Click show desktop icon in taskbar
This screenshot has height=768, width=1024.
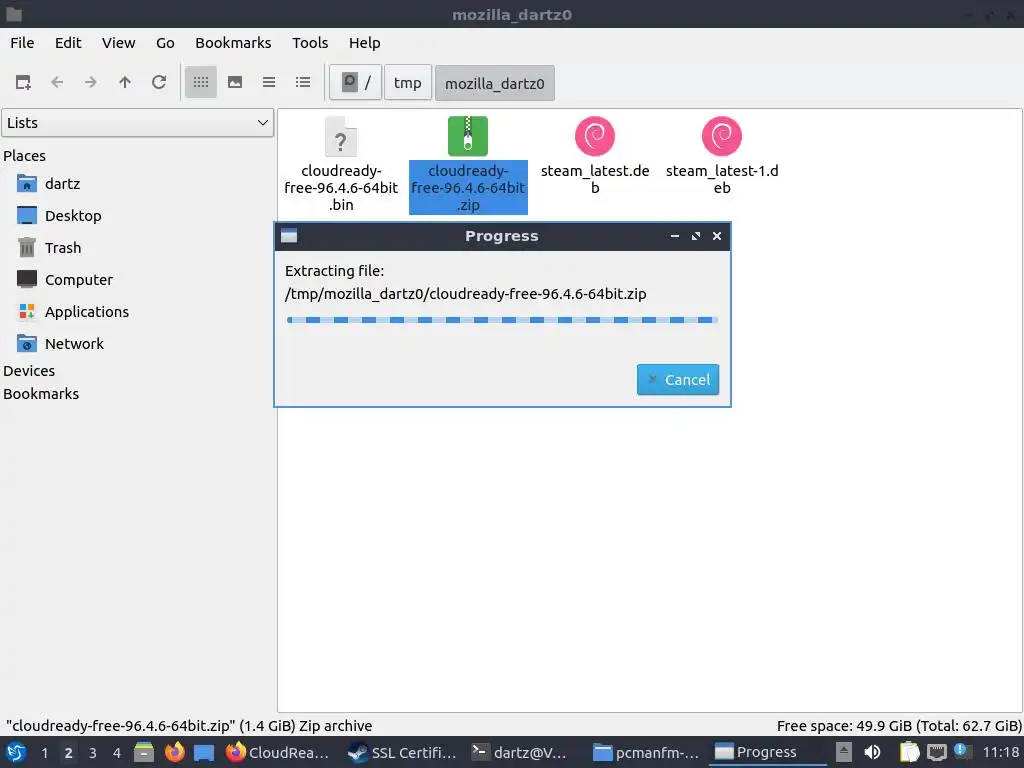204,752
